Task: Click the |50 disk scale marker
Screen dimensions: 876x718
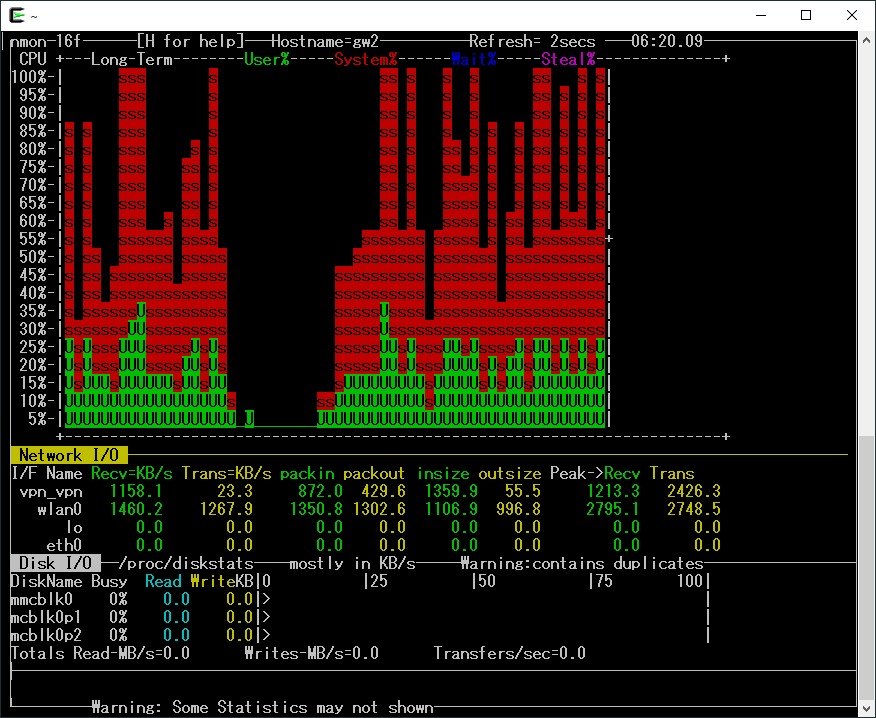Action: point(484,581)
